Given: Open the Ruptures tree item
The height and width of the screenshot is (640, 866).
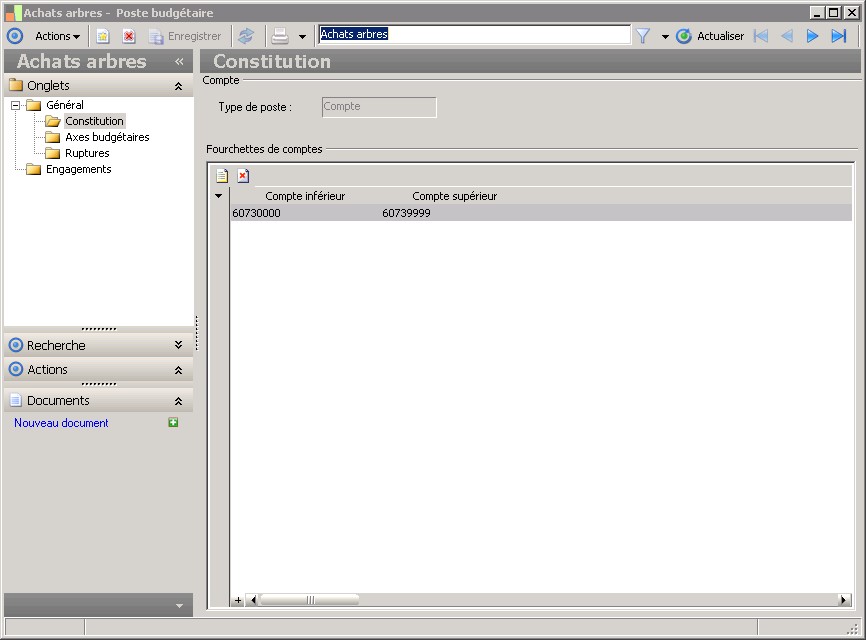Looking at the screenshot, I should (x=87, y=153).
